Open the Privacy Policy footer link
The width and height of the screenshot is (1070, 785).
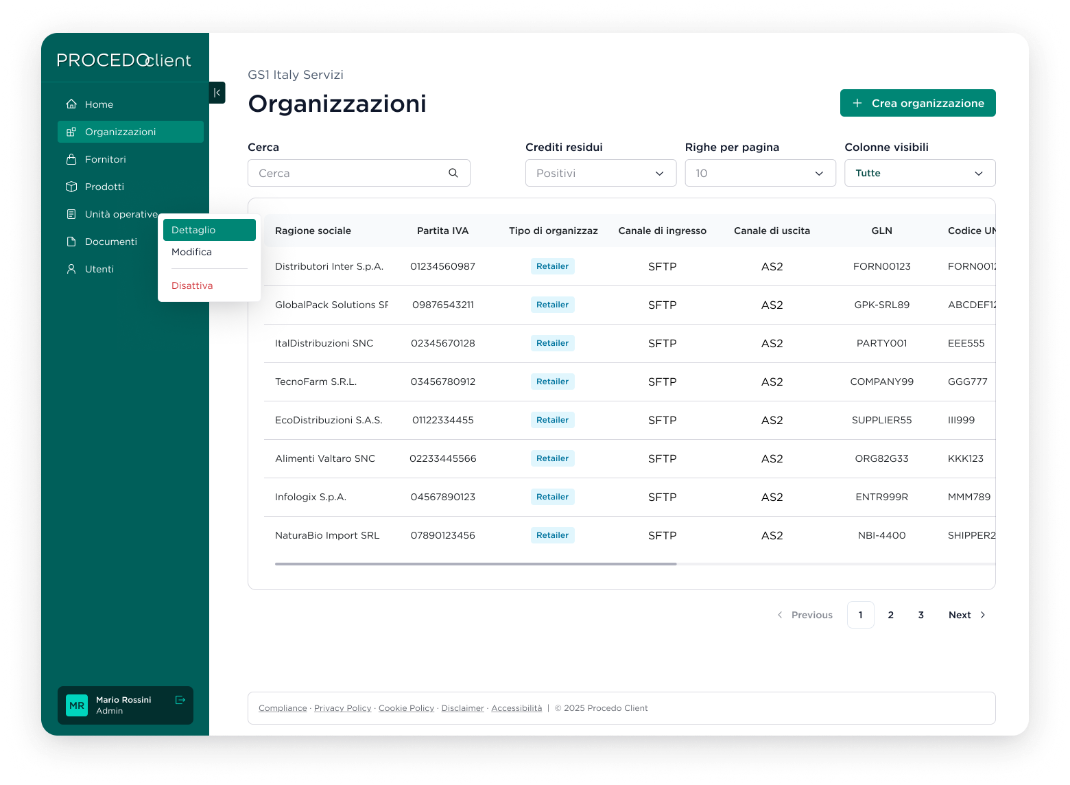(x=343, y=709)
